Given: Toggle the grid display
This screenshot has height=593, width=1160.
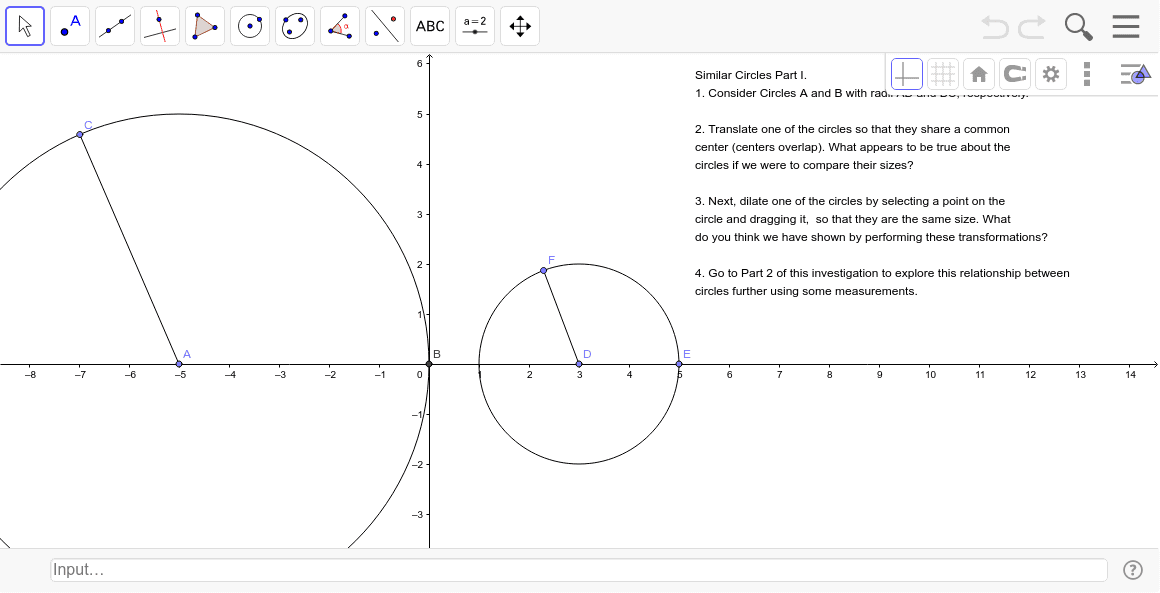Looking at the screenshot, I should point(943,73).
